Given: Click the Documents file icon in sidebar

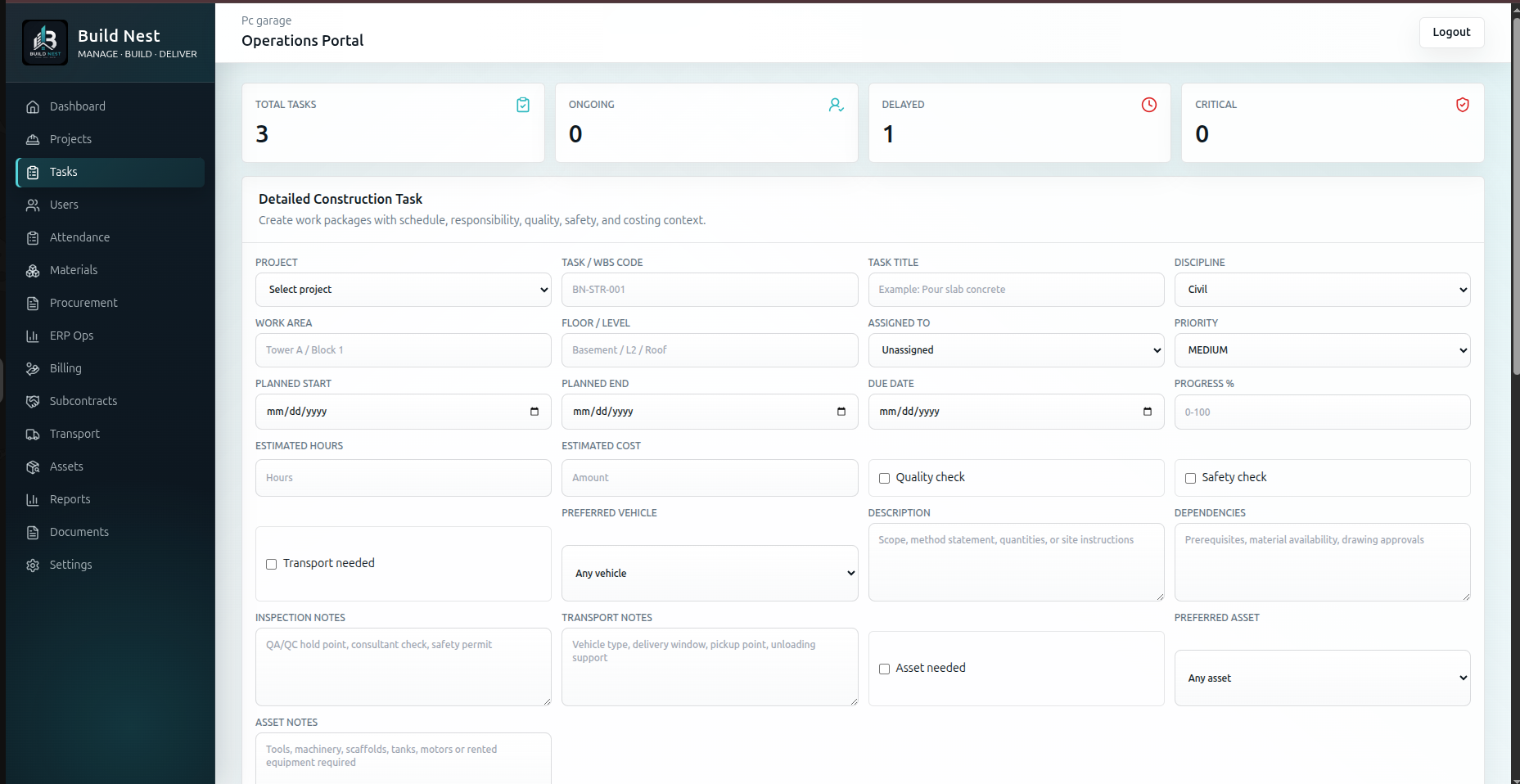Looking at the screenshot, I should (x=33, y=532).
